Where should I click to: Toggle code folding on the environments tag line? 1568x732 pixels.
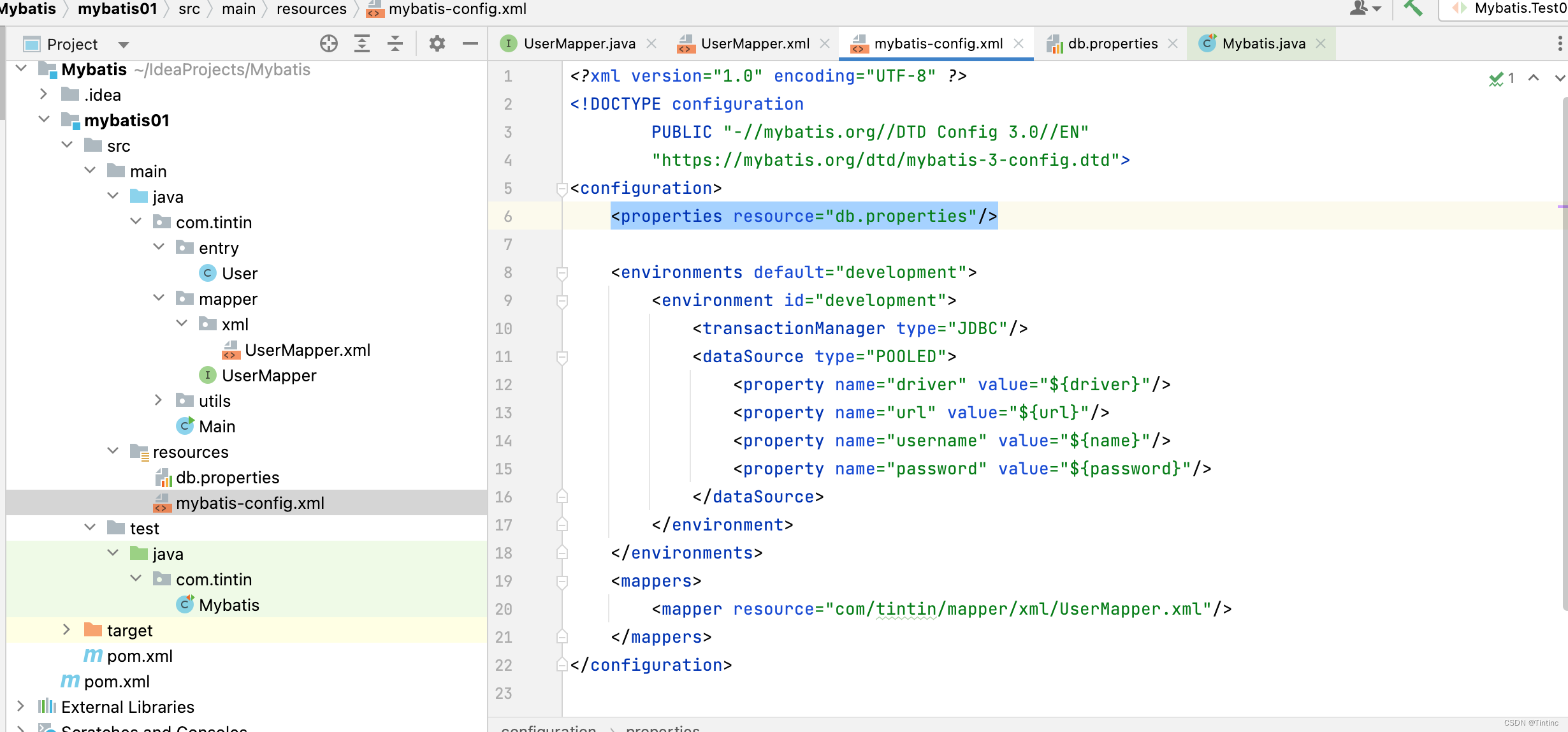pos(562,273)
